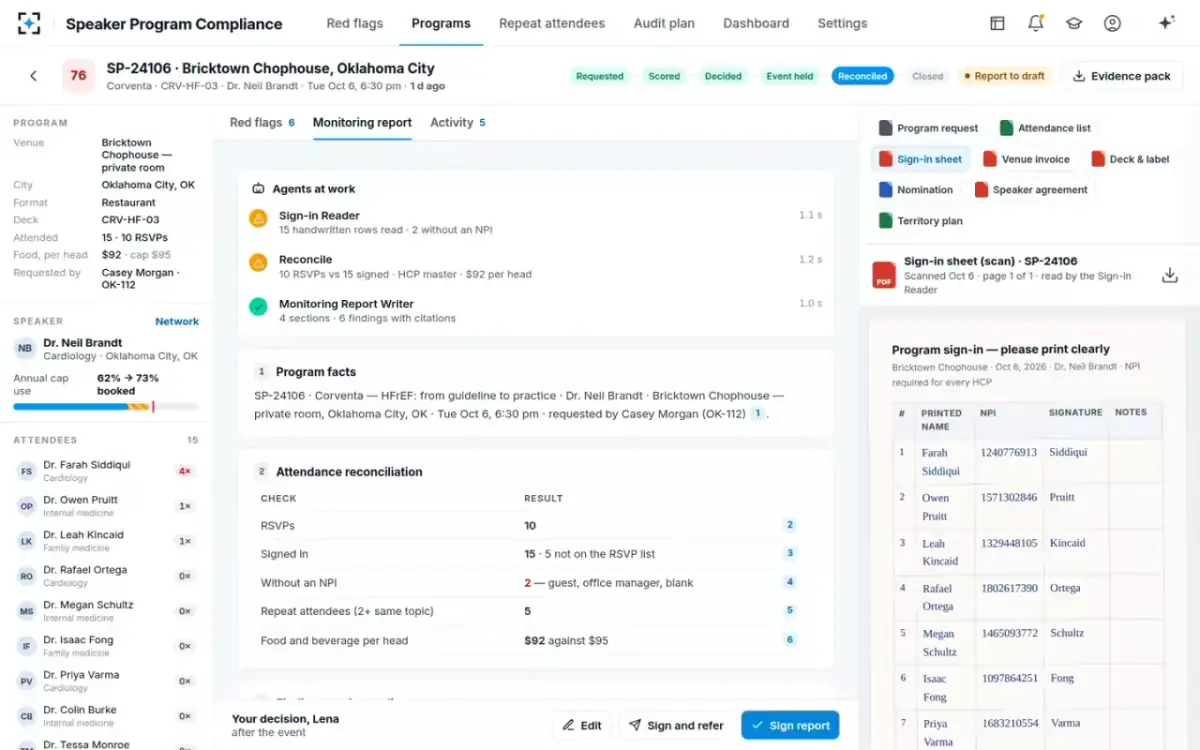
Task: Click Leah Kincaid LK avatar
Action: pyautogui.click(x=26, y=541)
